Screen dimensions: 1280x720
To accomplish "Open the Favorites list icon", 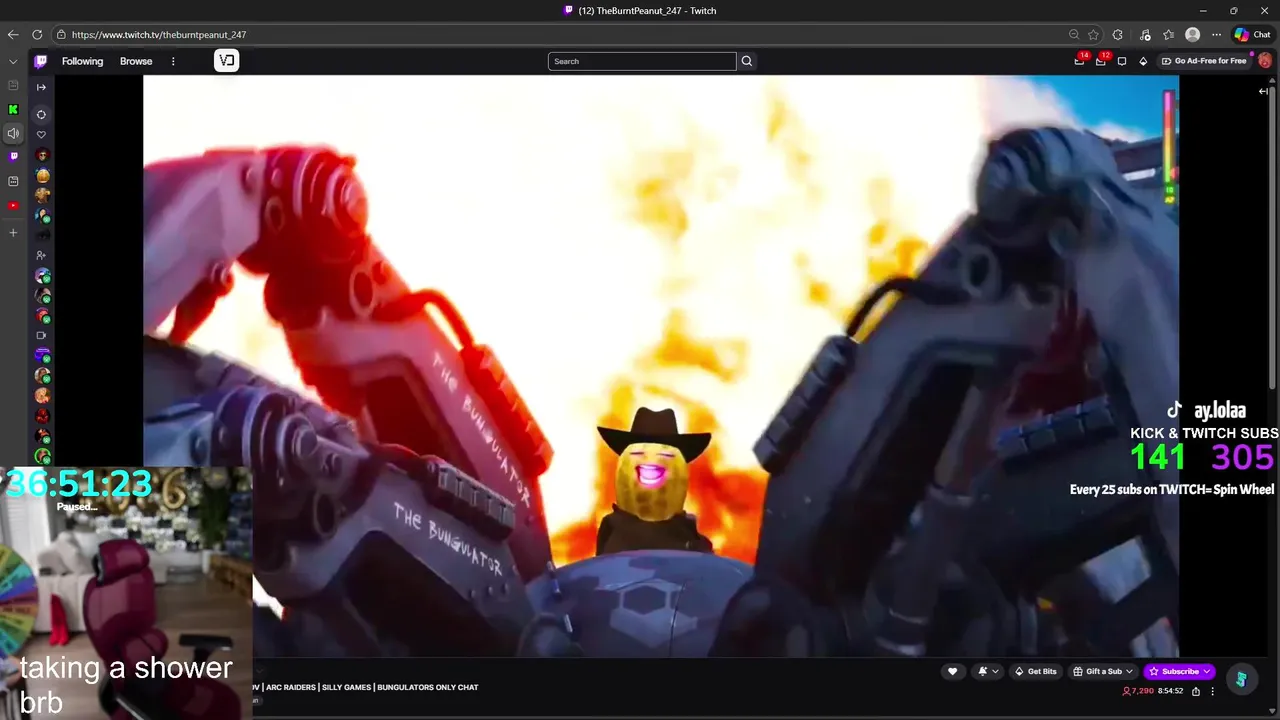I will pos(1168,34).
